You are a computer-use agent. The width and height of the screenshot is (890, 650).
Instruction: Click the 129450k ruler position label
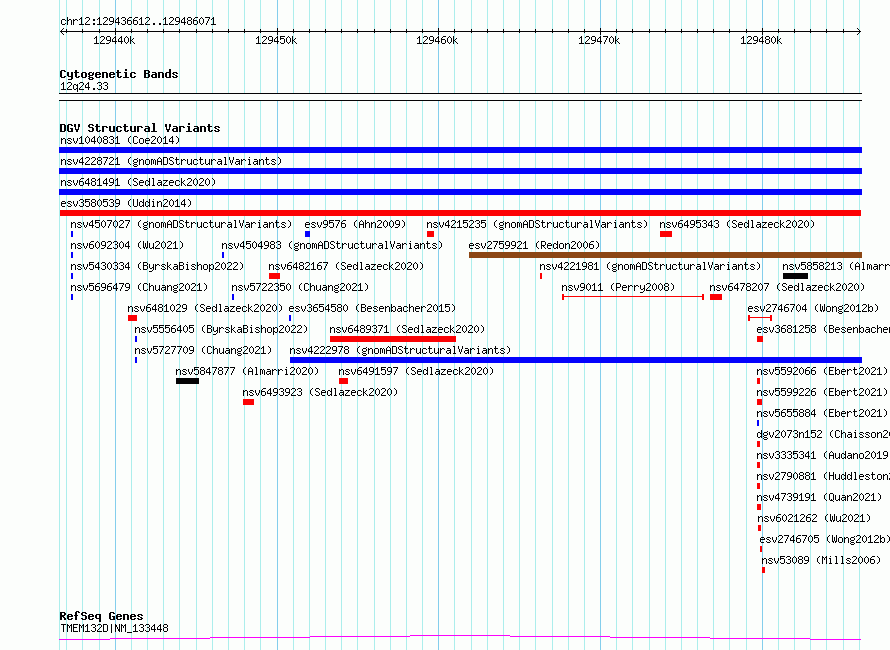tap(276, 40)
